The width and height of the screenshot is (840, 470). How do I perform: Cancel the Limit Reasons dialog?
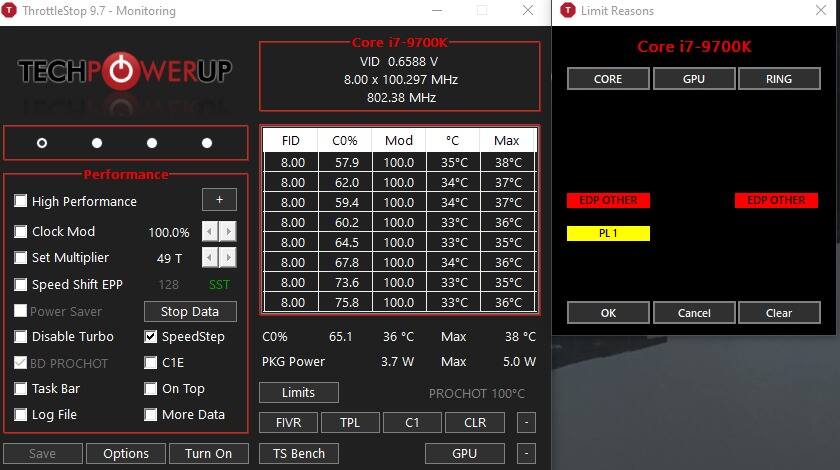(x=694, y=312)
